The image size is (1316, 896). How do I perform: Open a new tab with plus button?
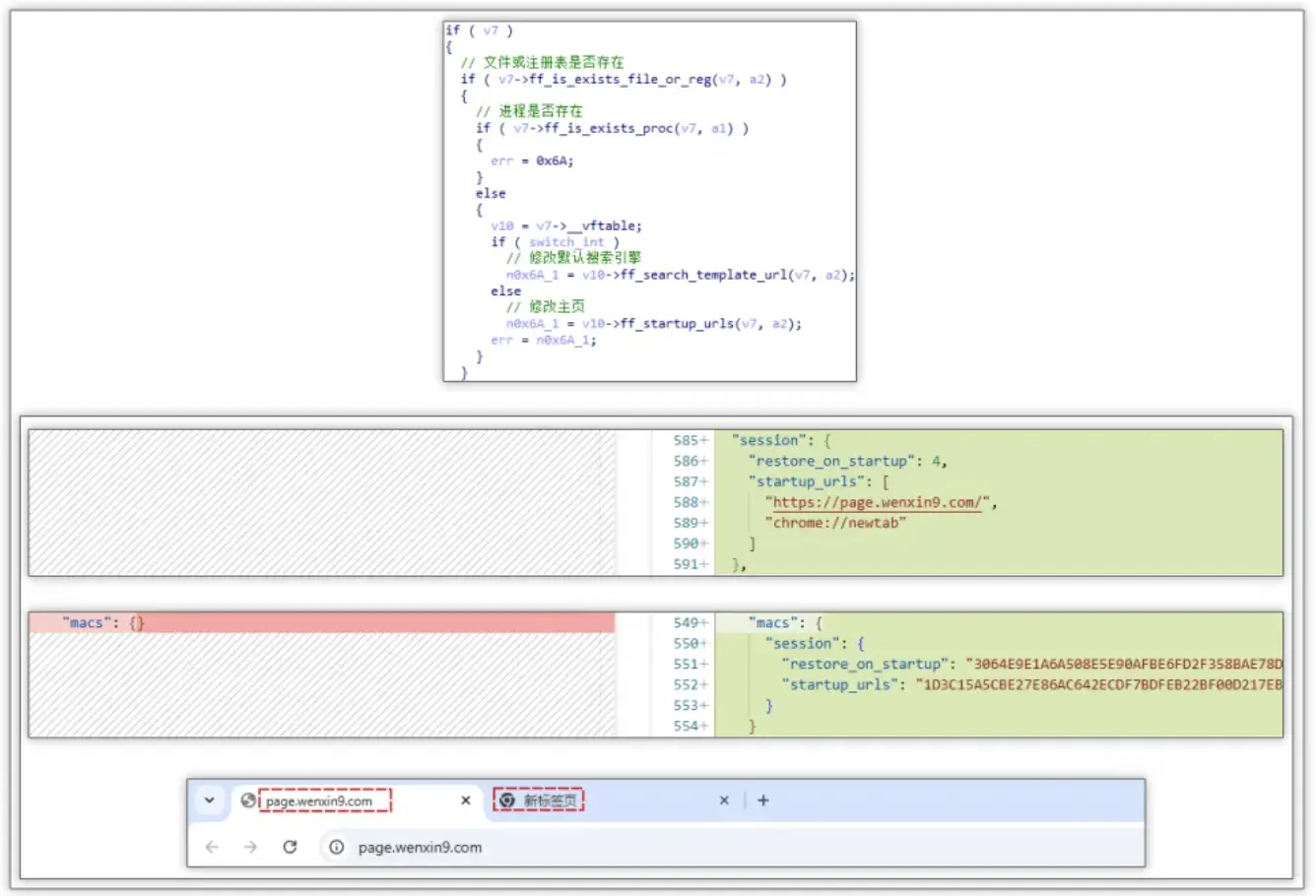click(762, 800)
